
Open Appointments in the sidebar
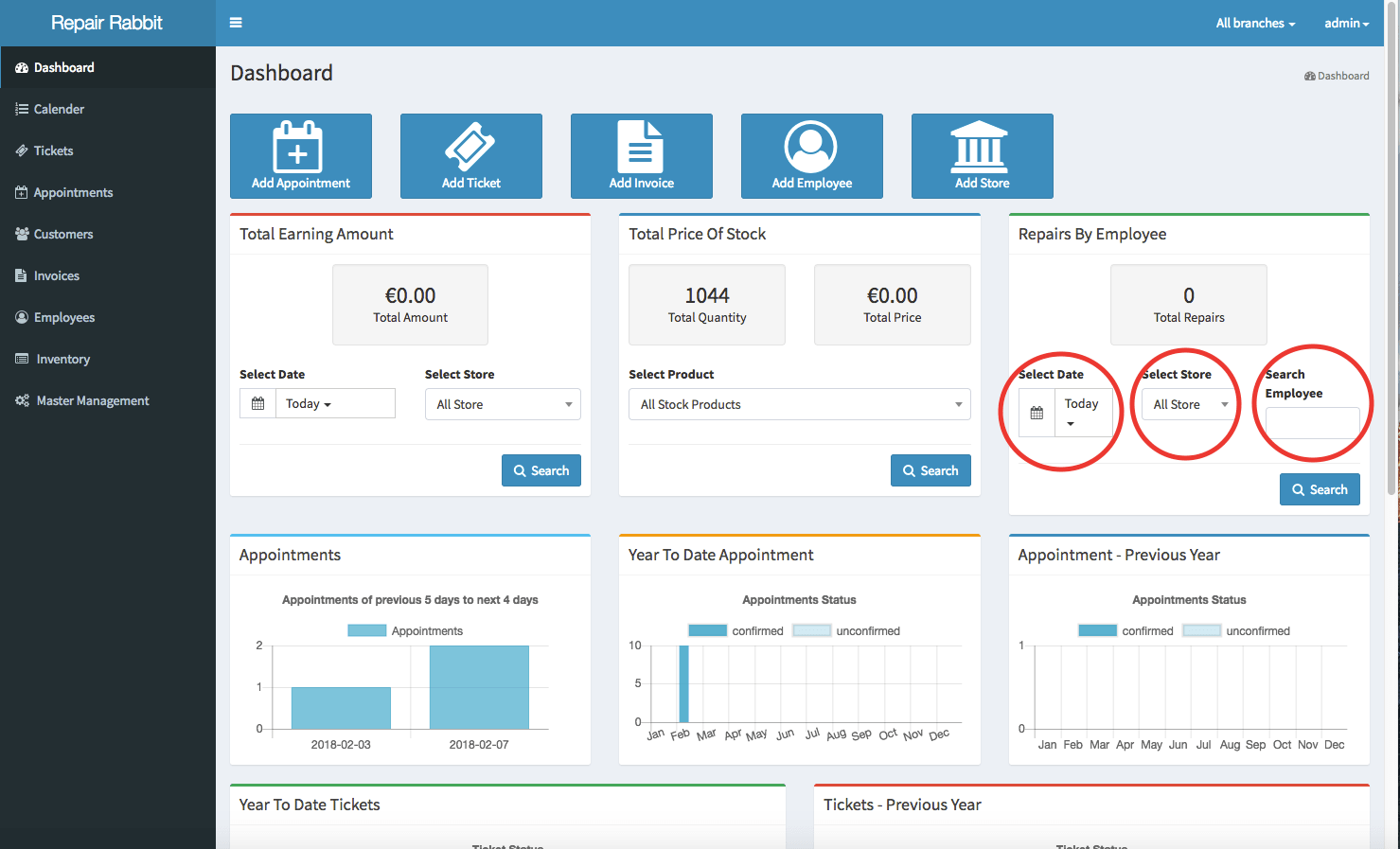108,192
